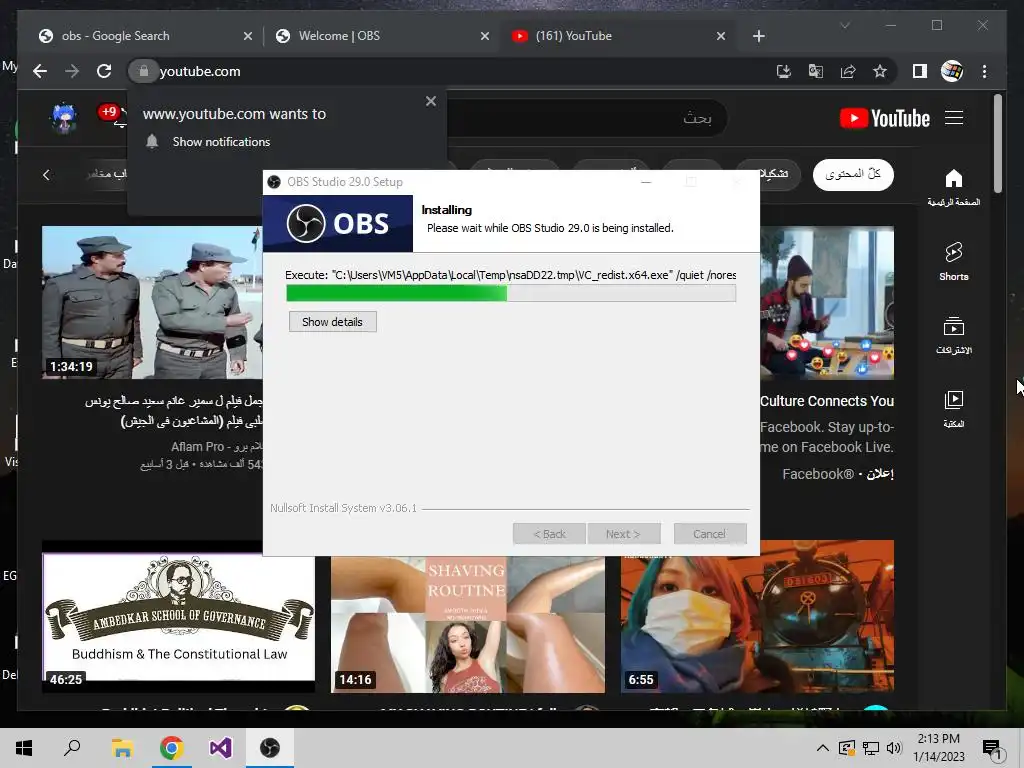1024x768 pixels.
Task: Click the translate page icon
Action: point(816,71)
